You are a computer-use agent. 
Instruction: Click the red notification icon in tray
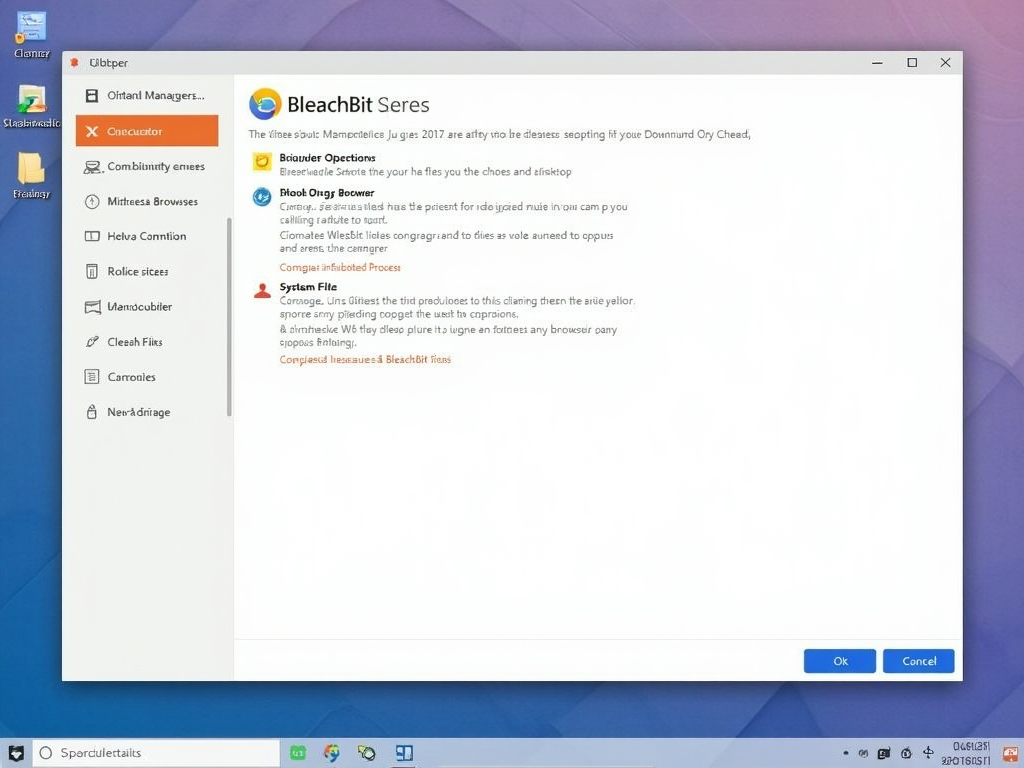point(1010,754)
